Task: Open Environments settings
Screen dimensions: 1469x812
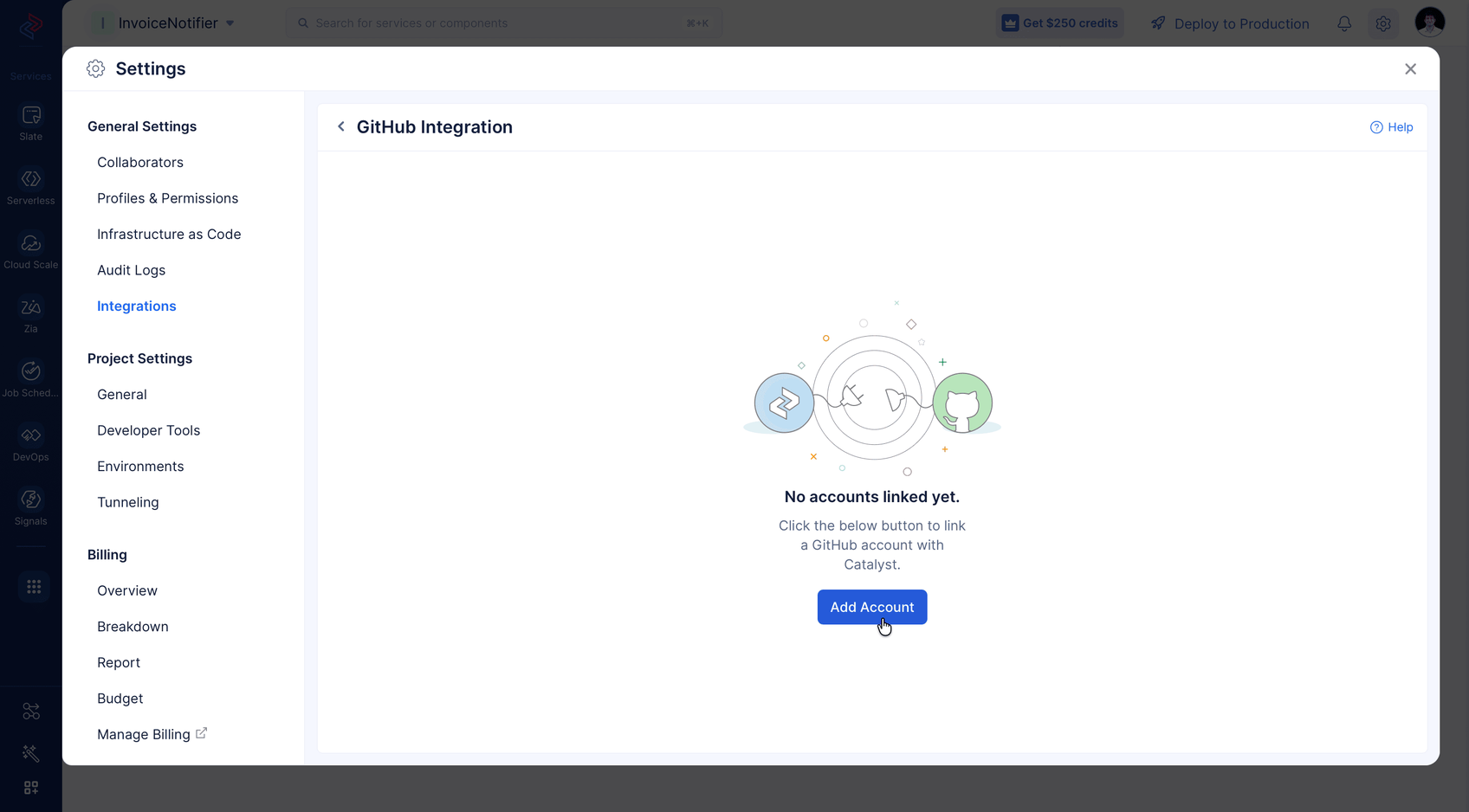Action: pos(140,467)
